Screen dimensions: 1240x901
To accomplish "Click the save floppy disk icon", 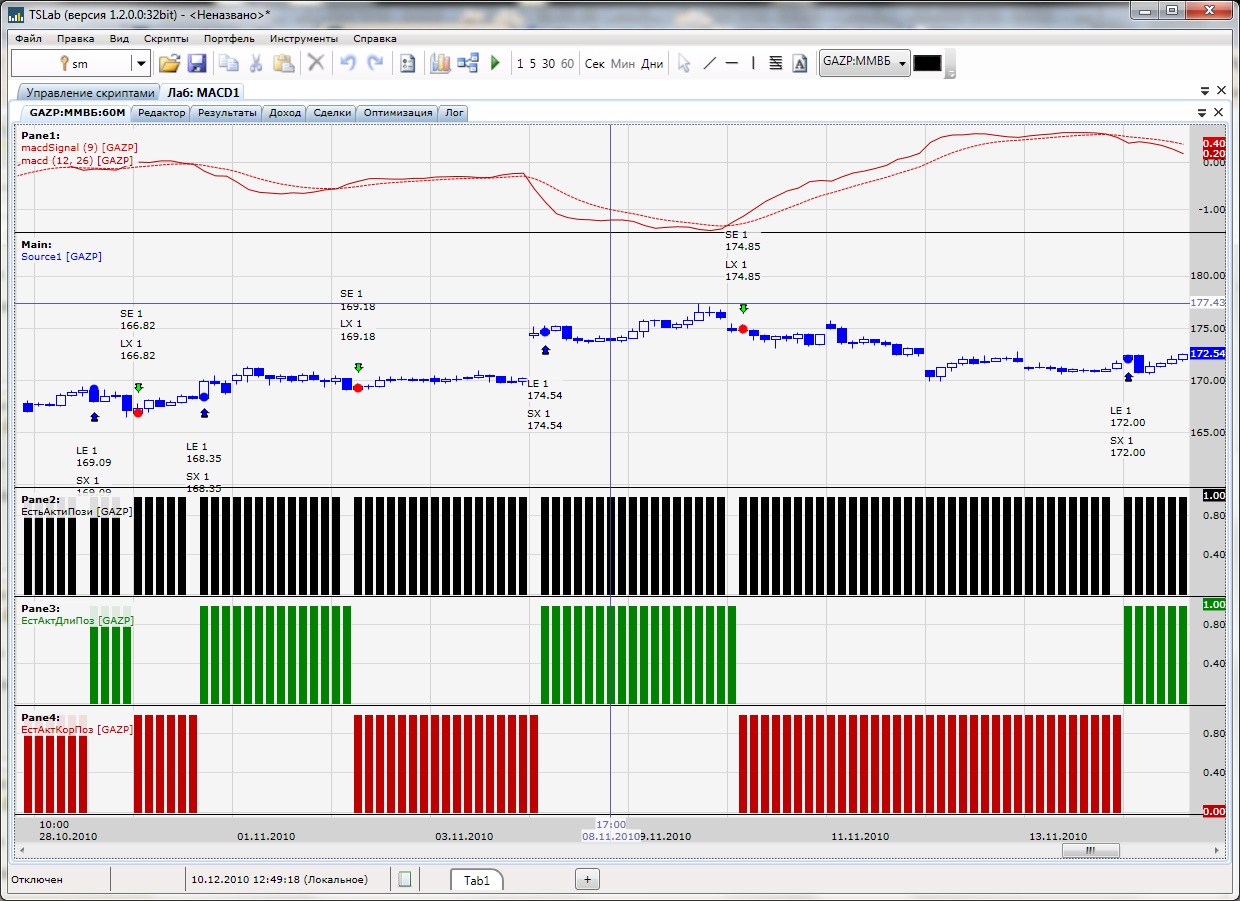I will click(x=196, y=63).
